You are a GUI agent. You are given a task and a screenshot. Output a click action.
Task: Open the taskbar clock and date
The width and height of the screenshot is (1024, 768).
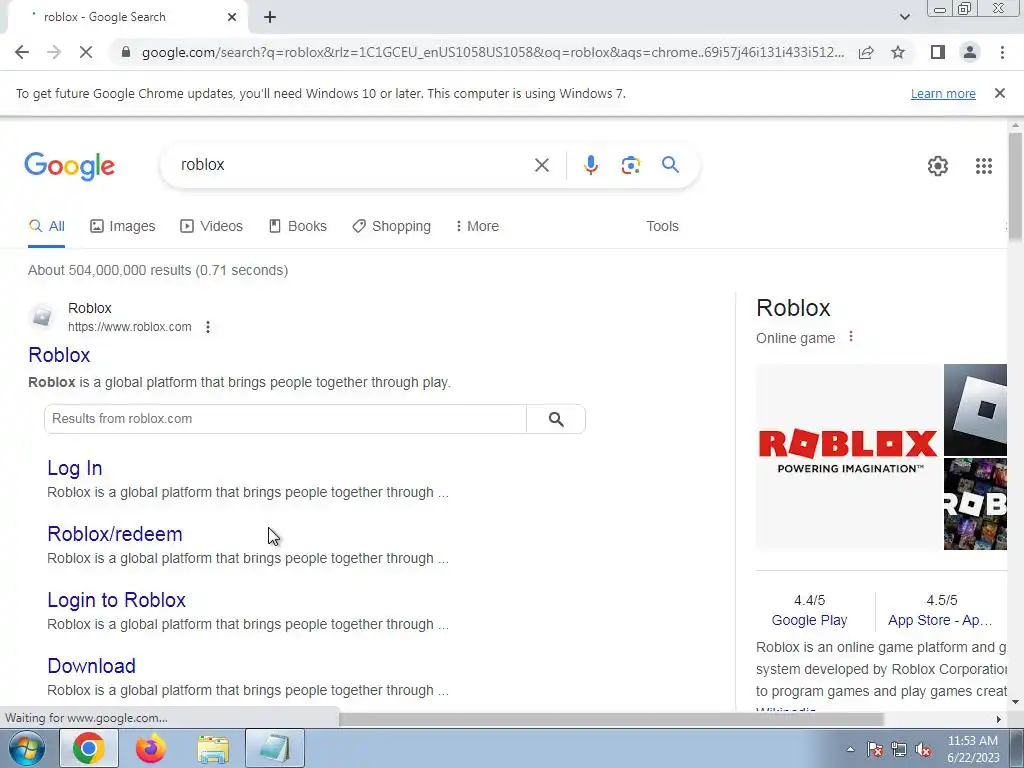click(973, 749)
